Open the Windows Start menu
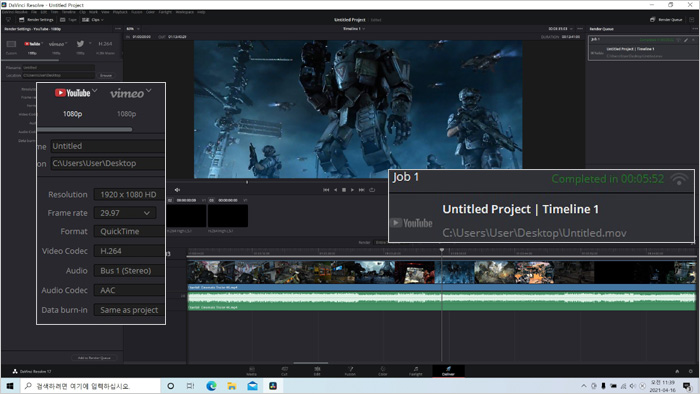This screenshot has width=700, height=394. pos(10,386)
